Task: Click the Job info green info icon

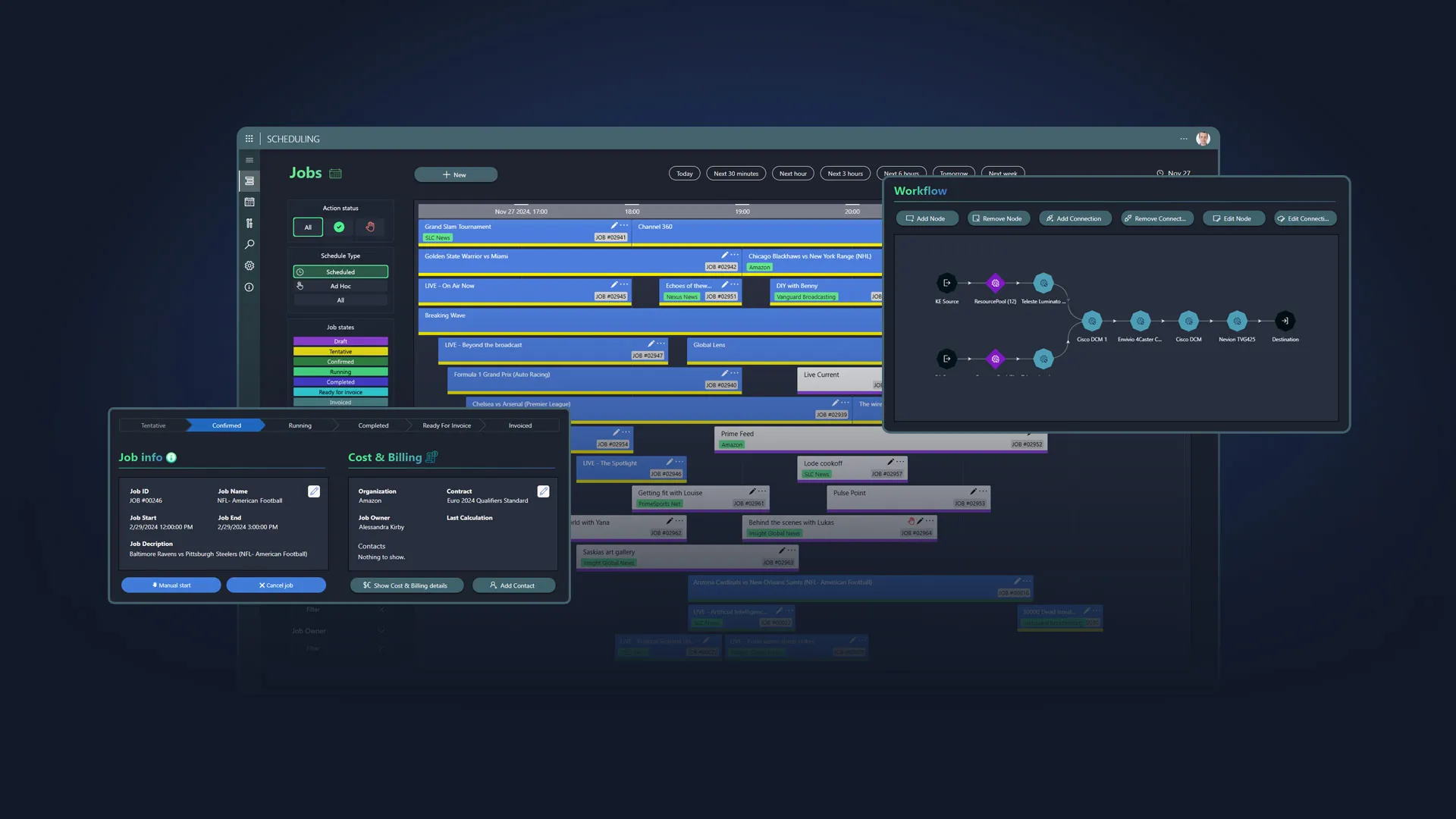Action: 171,457
